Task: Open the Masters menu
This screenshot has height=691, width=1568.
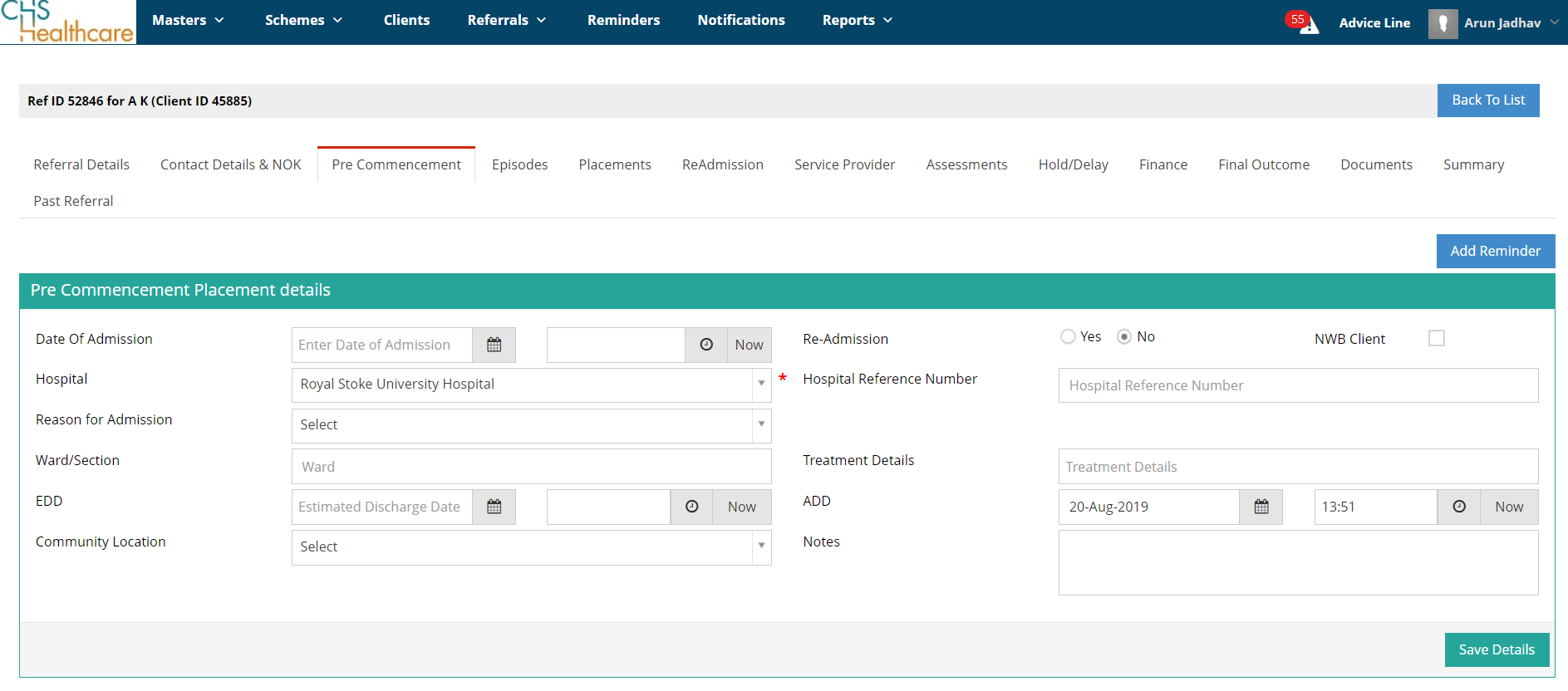Action: point(188,20)
